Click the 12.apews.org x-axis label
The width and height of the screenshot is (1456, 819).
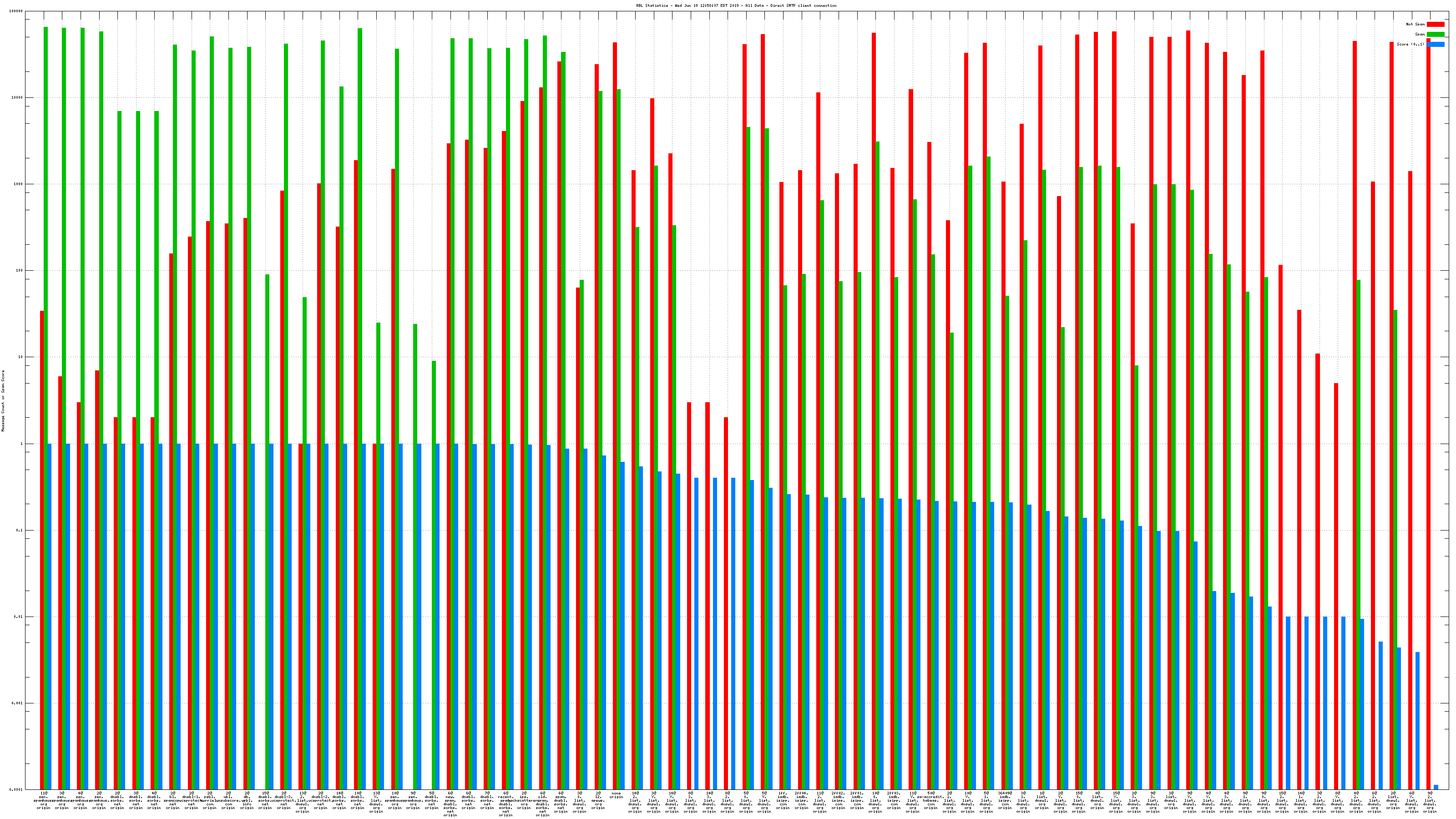pyautogui.click(x=598, y=800)
